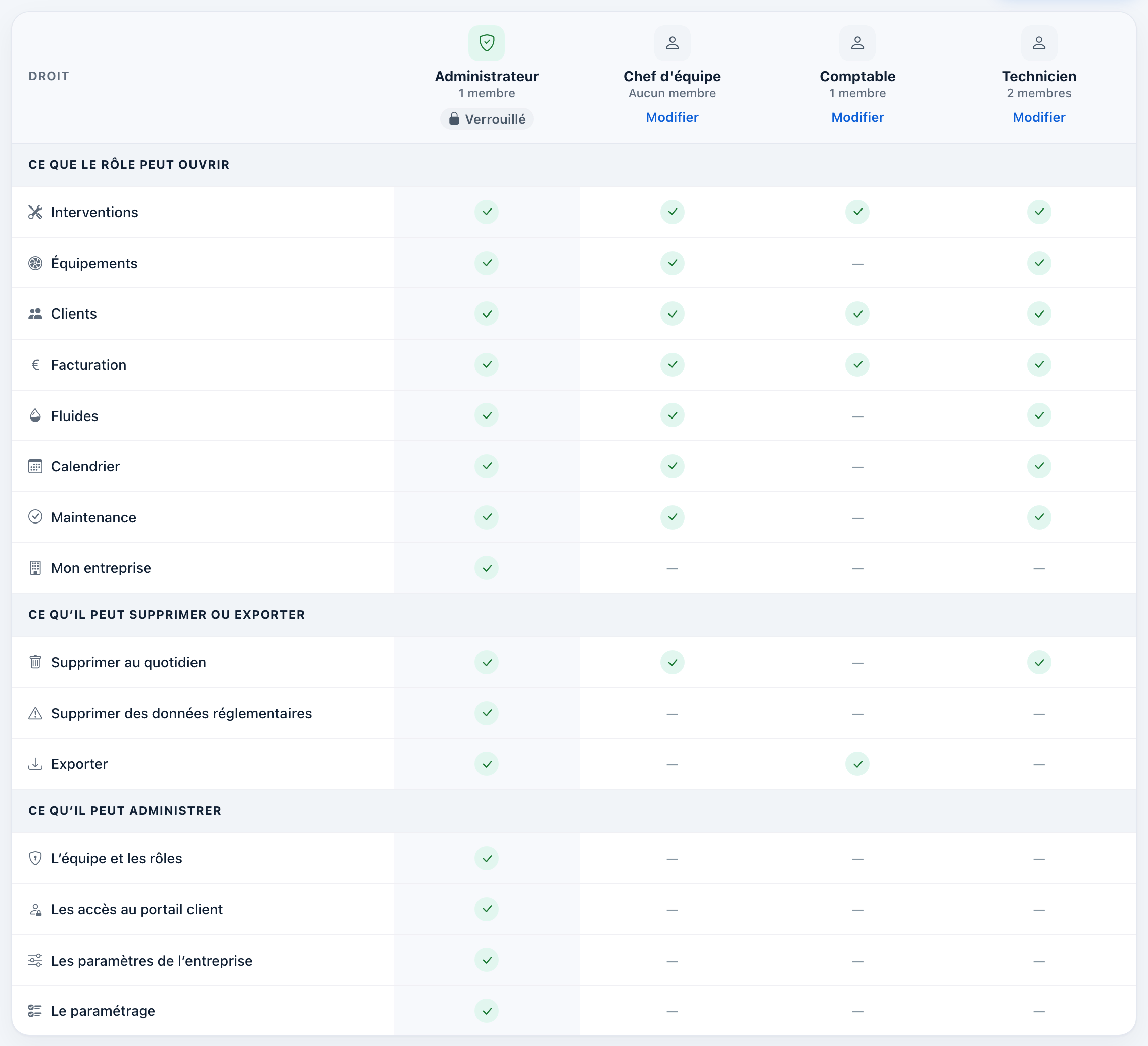Click the Administrateur shield icon
This screenshot has height=1046, width=1148.
point(487,43)
